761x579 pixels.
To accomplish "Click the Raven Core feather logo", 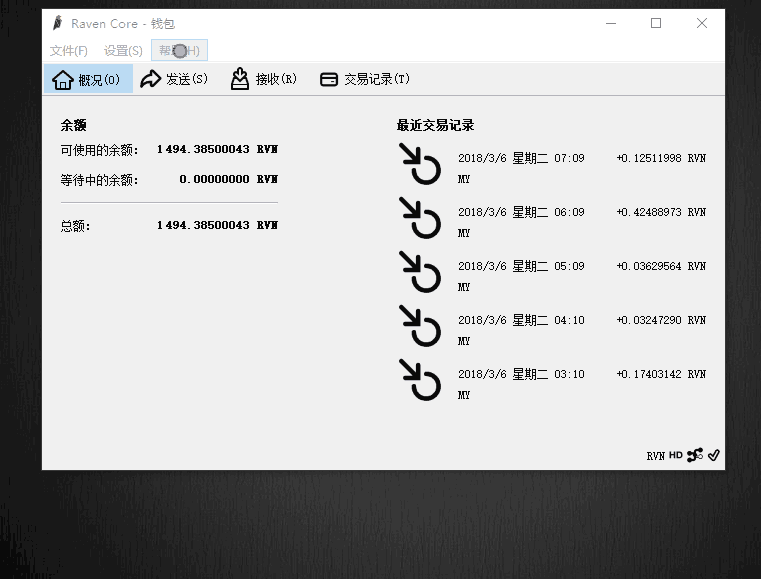I will click(x=58, y=23).
